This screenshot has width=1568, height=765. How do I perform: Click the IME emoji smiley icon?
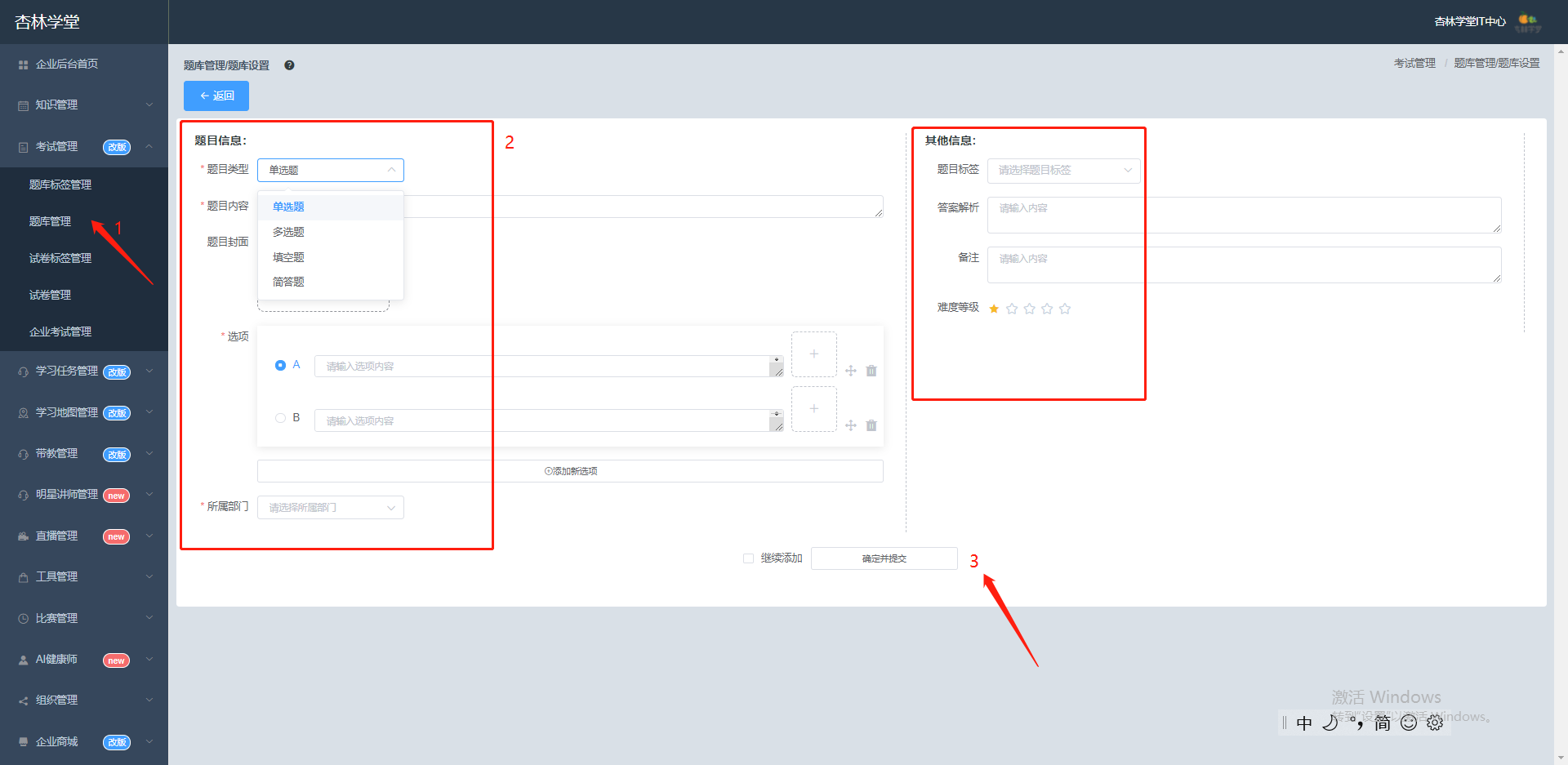coord(1409,723)
